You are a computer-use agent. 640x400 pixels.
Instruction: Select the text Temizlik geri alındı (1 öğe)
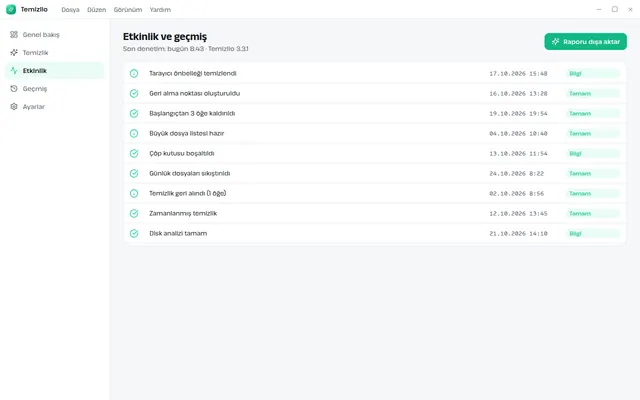point(187,193)
